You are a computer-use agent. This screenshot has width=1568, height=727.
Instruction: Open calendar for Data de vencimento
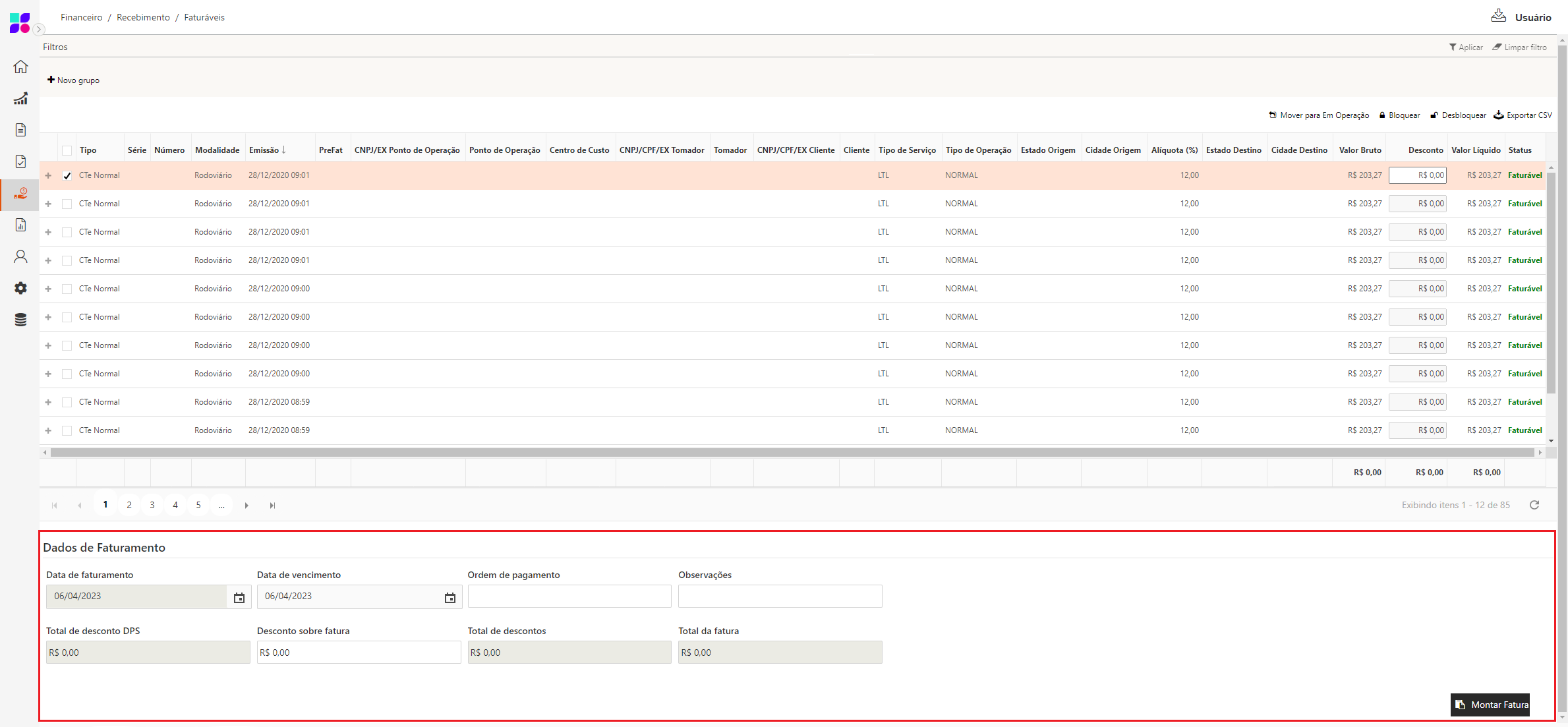(450, 597)
